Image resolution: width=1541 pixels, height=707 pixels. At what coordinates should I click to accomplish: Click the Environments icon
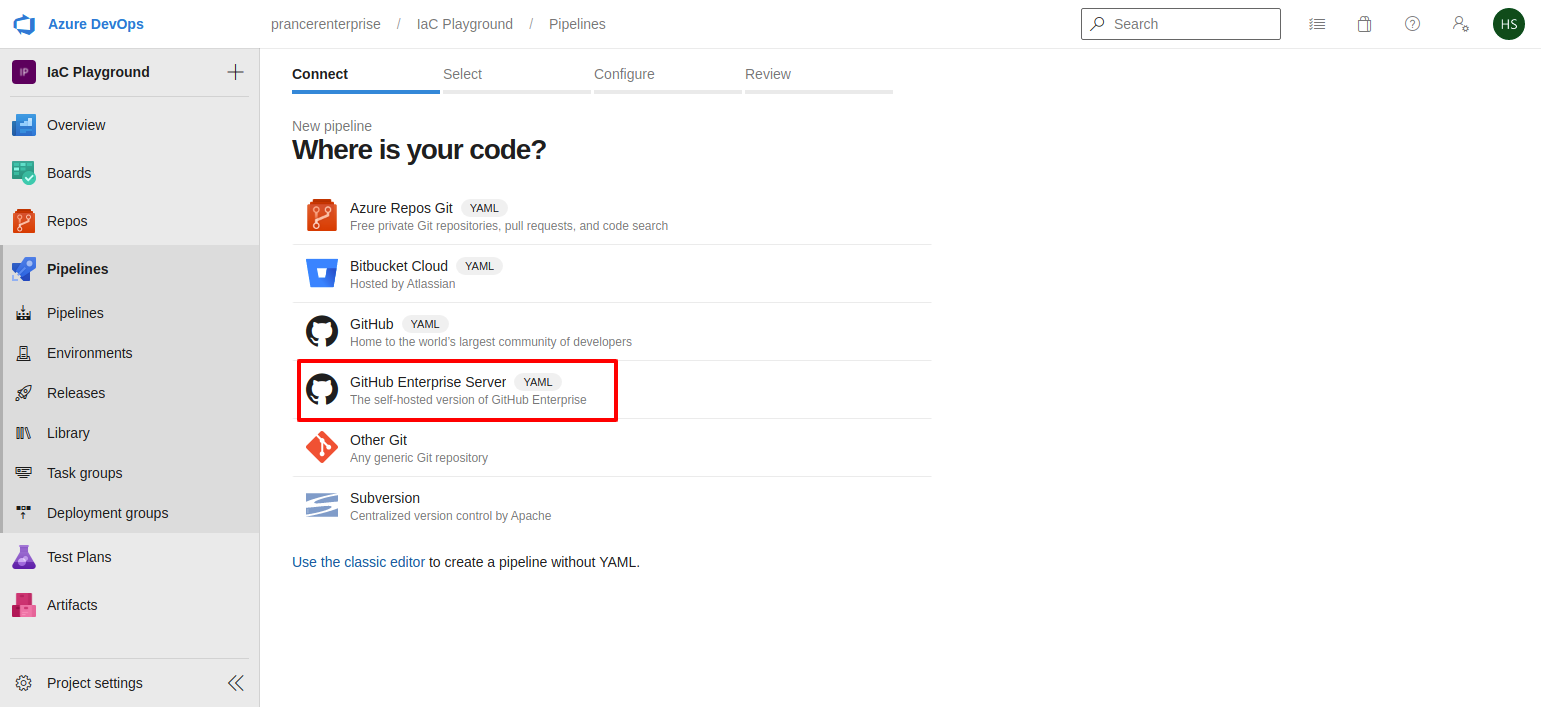point(24,353)
